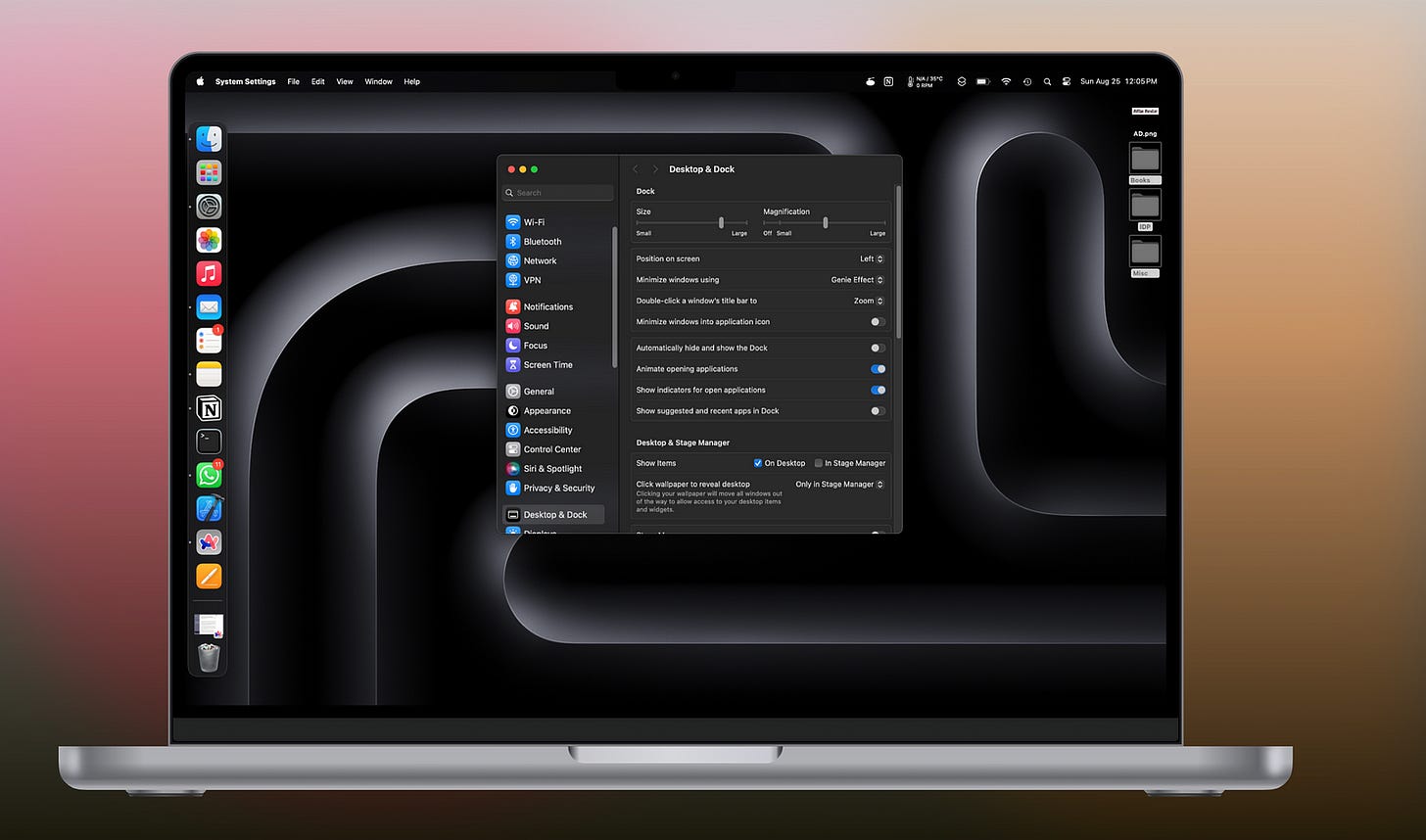This screenshot has height=840, width=1426.
Task: Open Notes app in the Dock
Action: point(209,374)
